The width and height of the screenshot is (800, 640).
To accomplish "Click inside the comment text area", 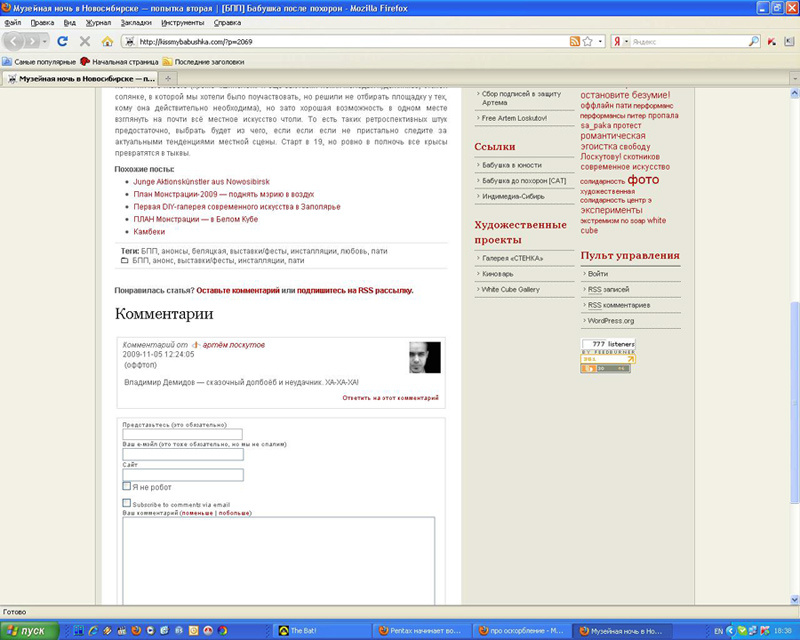I will [x=279, y=561].
